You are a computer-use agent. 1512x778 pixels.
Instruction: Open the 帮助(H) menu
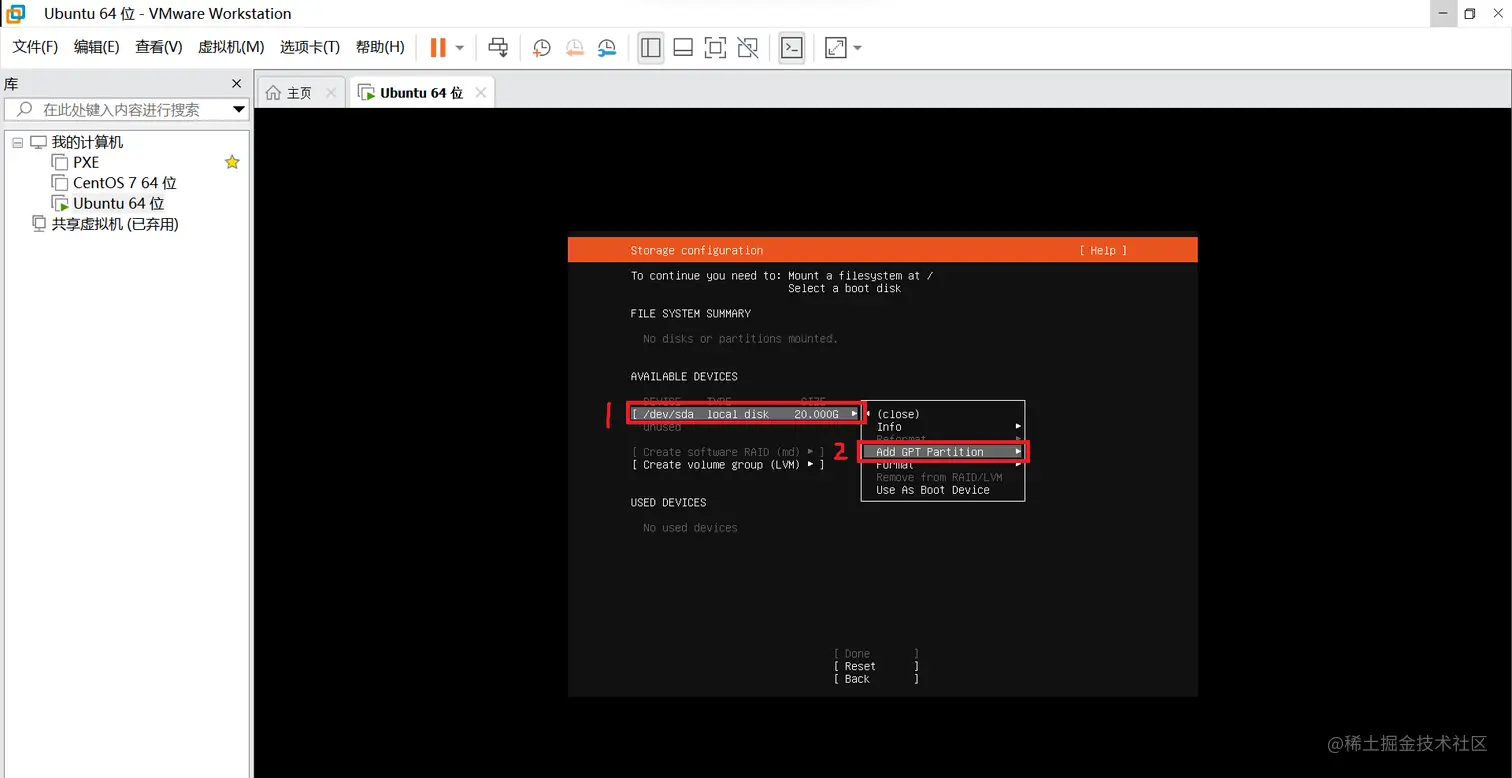pos(380,47)
